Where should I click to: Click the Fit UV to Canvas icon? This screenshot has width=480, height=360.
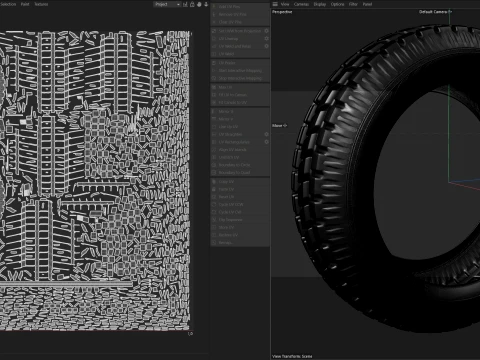(x=214, y=95)
